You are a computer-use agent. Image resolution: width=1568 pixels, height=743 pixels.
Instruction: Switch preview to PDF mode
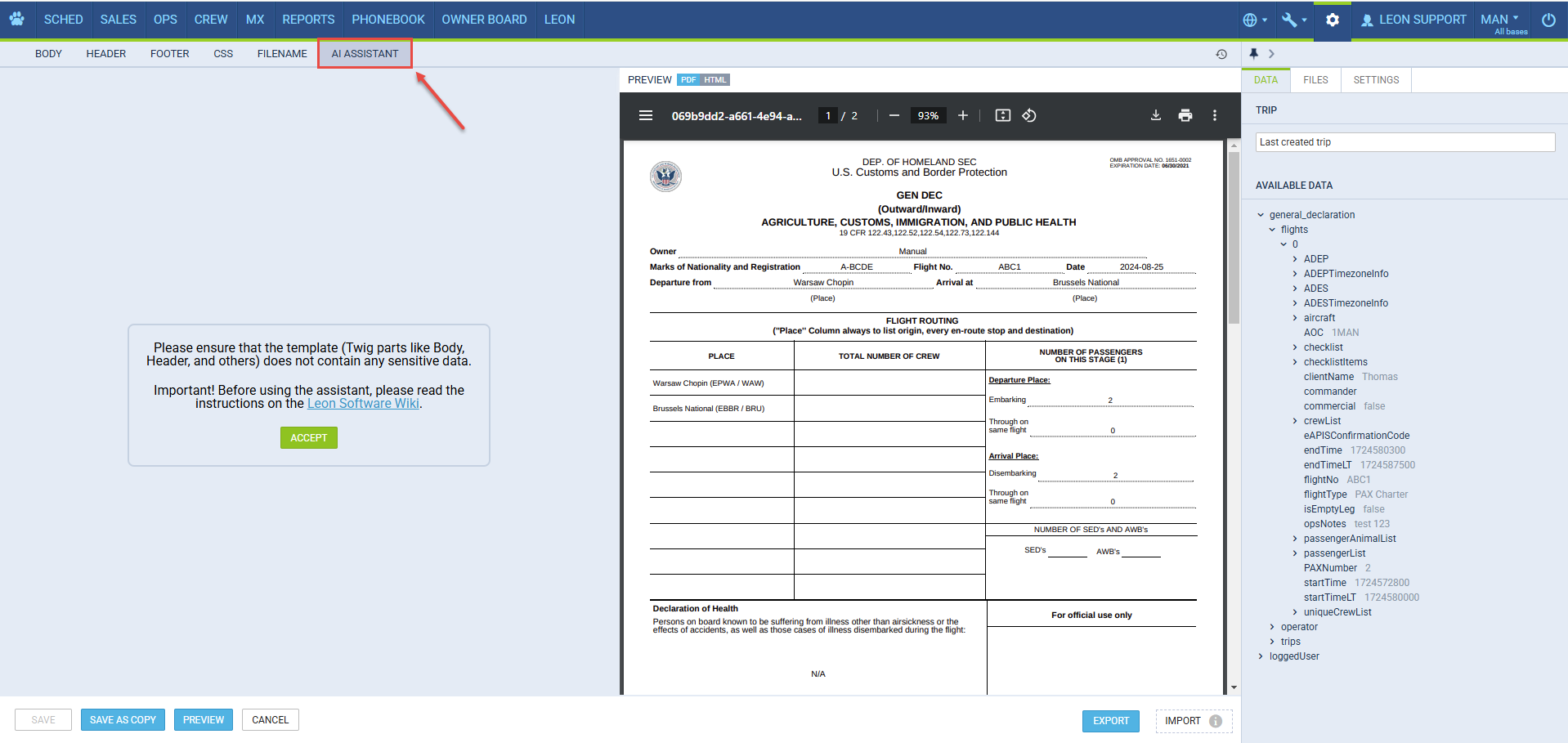688,80
